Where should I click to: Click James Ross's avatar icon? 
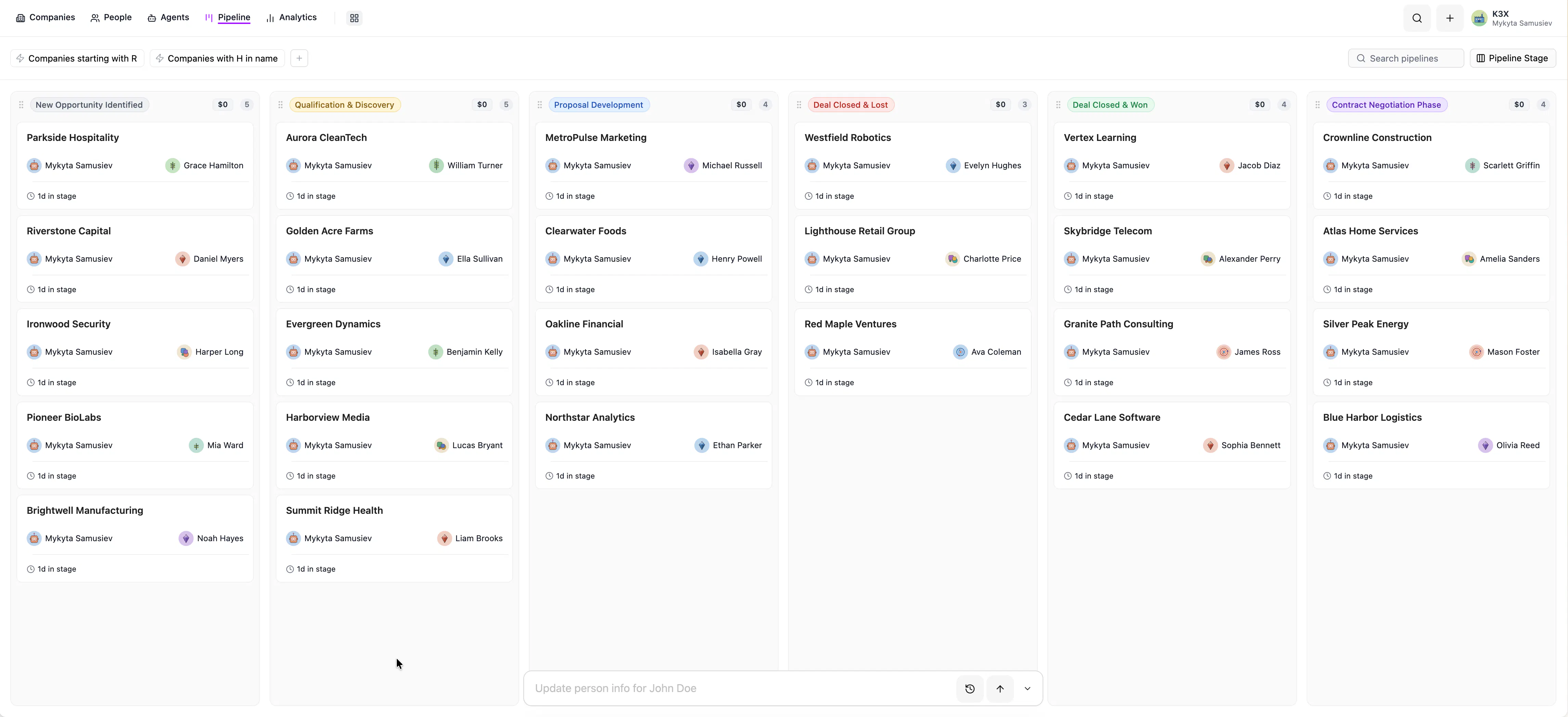[1224, 352]
